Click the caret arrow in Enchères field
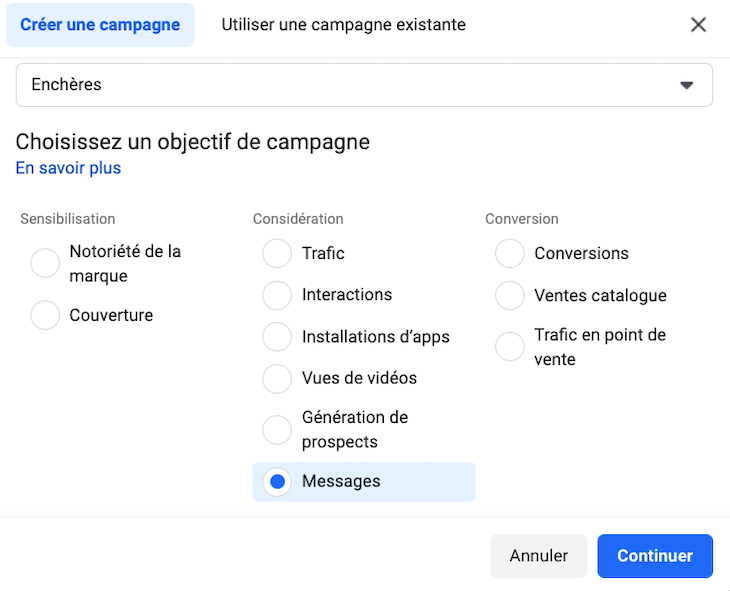Viewport: 730px width, 591px height. pos(687,85)
